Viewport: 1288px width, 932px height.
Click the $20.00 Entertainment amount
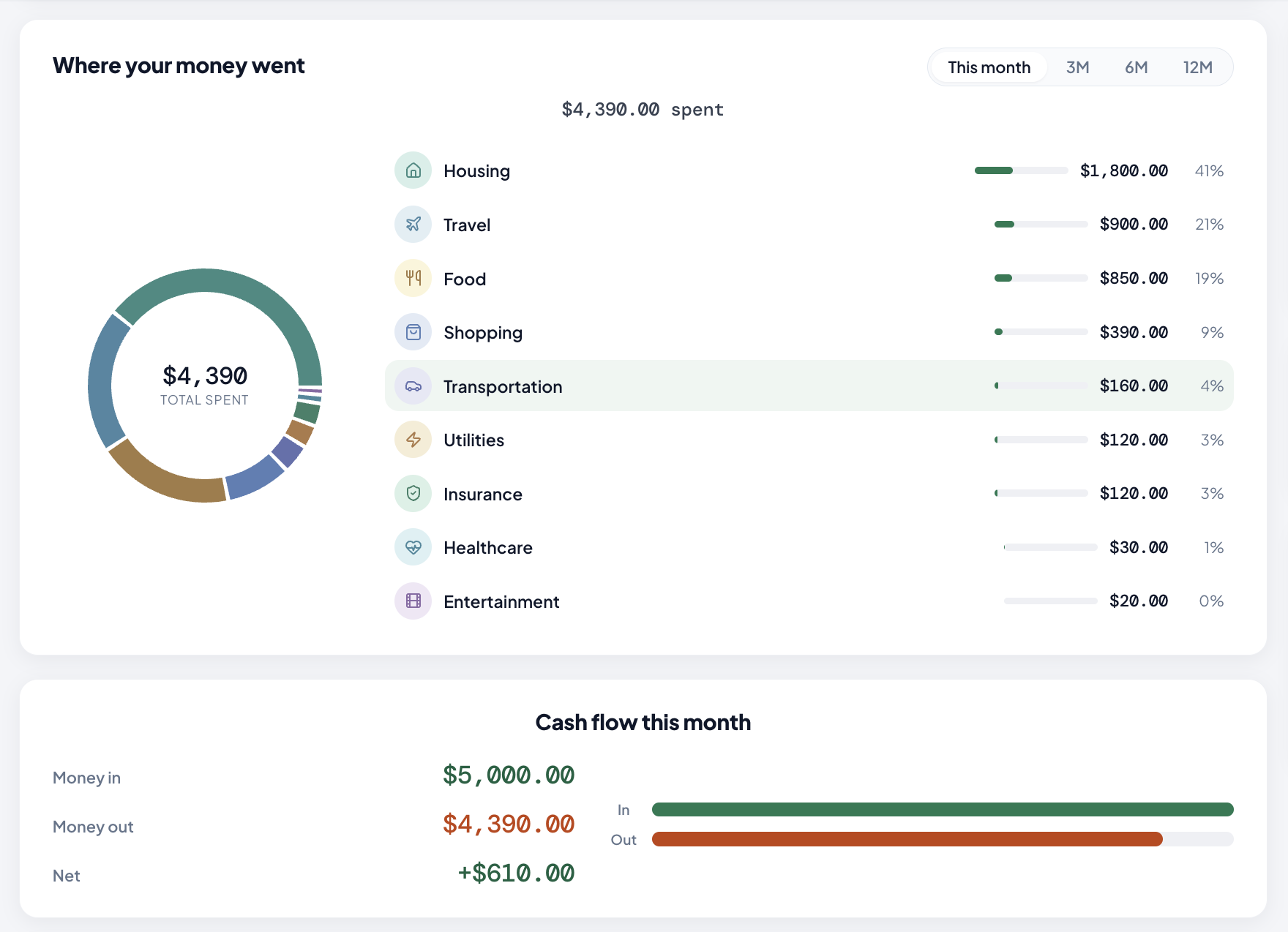pyautogui.click(x=1139, y=601)
